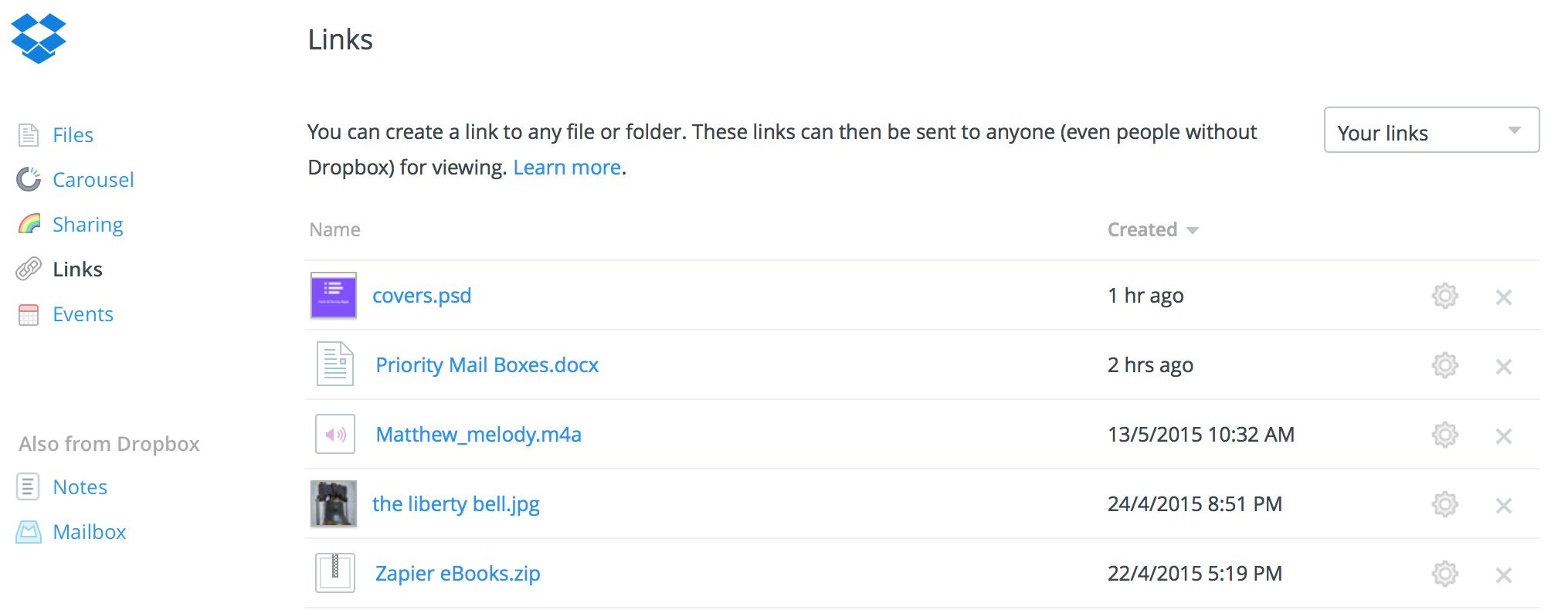Open gear options for Matthew_melody.m4a
The height and width of the screenshot is (610, 1568).
[x=1444, y=435]
